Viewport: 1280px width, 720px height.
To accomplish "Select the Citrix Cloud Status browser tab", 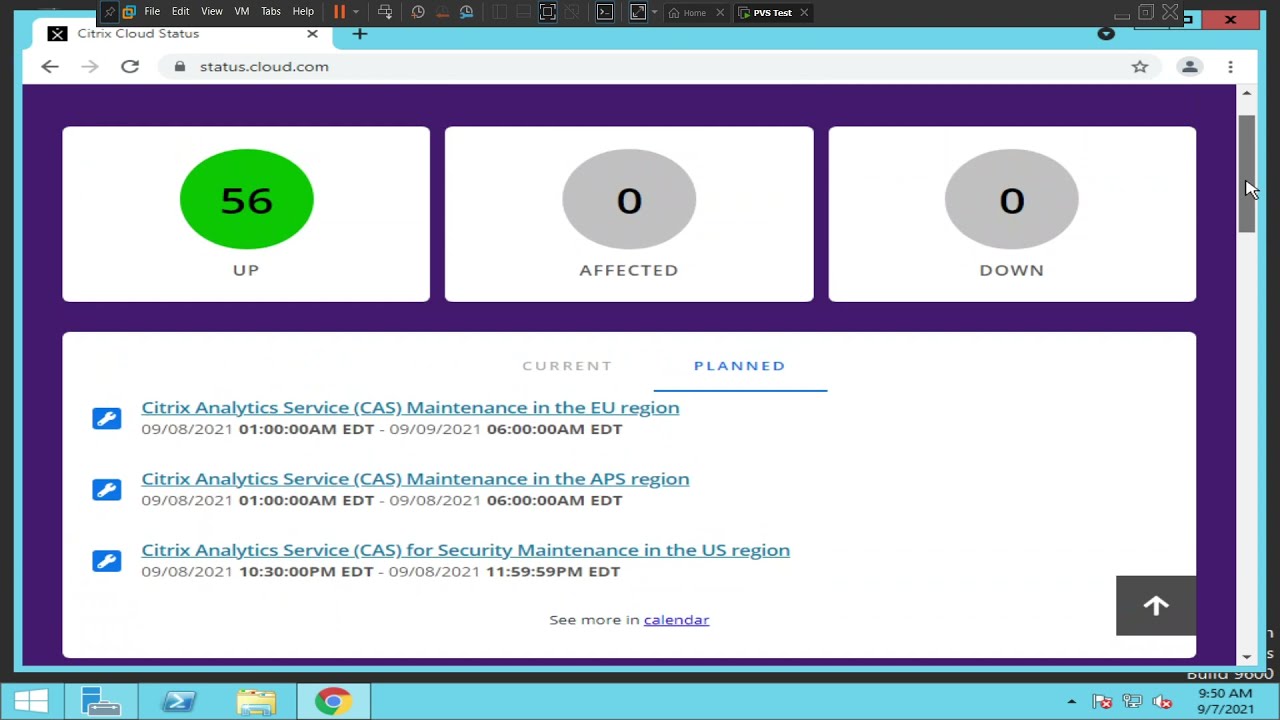I will (180, 33).
